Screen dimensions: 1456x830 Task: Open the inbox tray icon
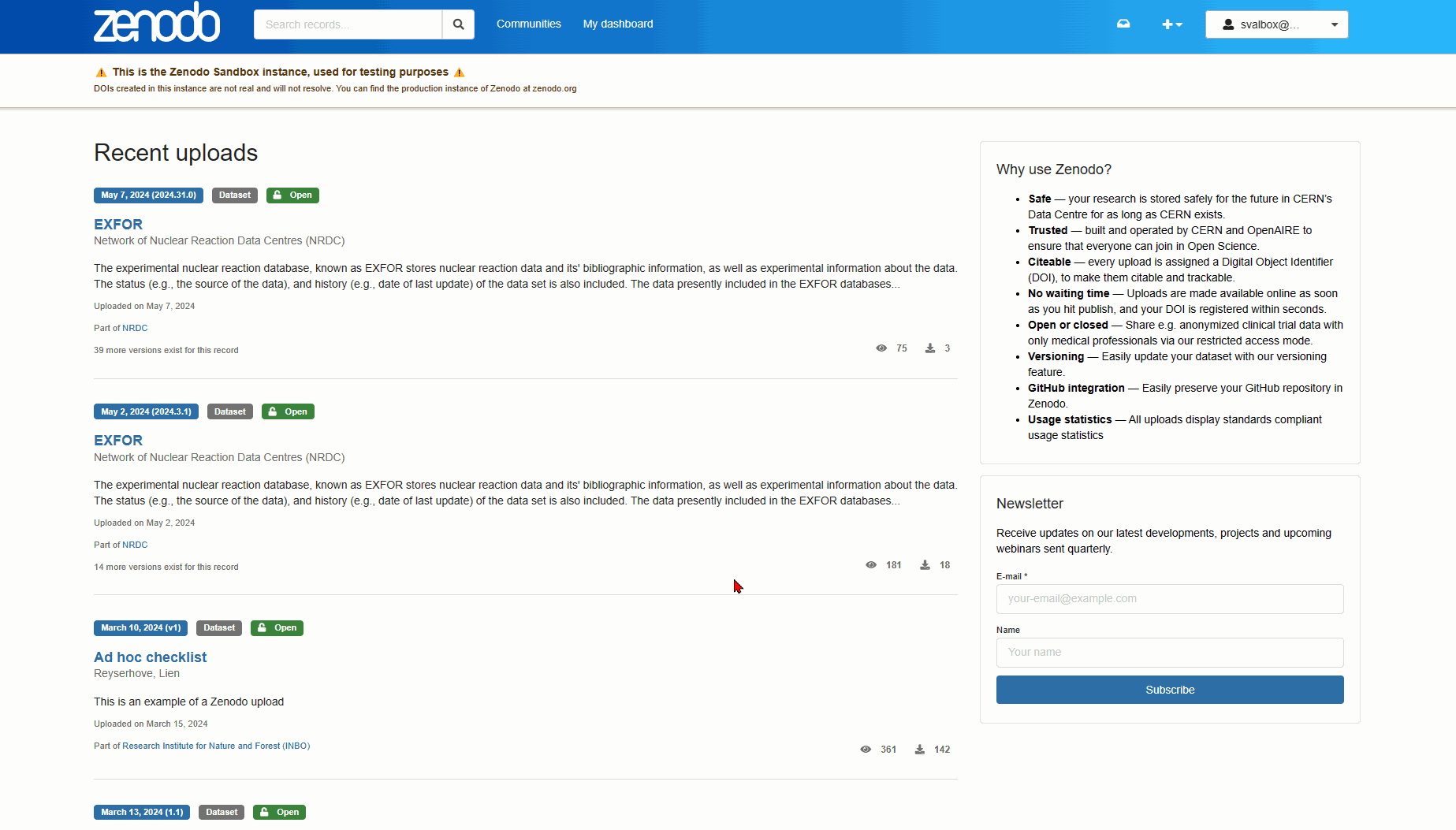(x=1123, y=24)
